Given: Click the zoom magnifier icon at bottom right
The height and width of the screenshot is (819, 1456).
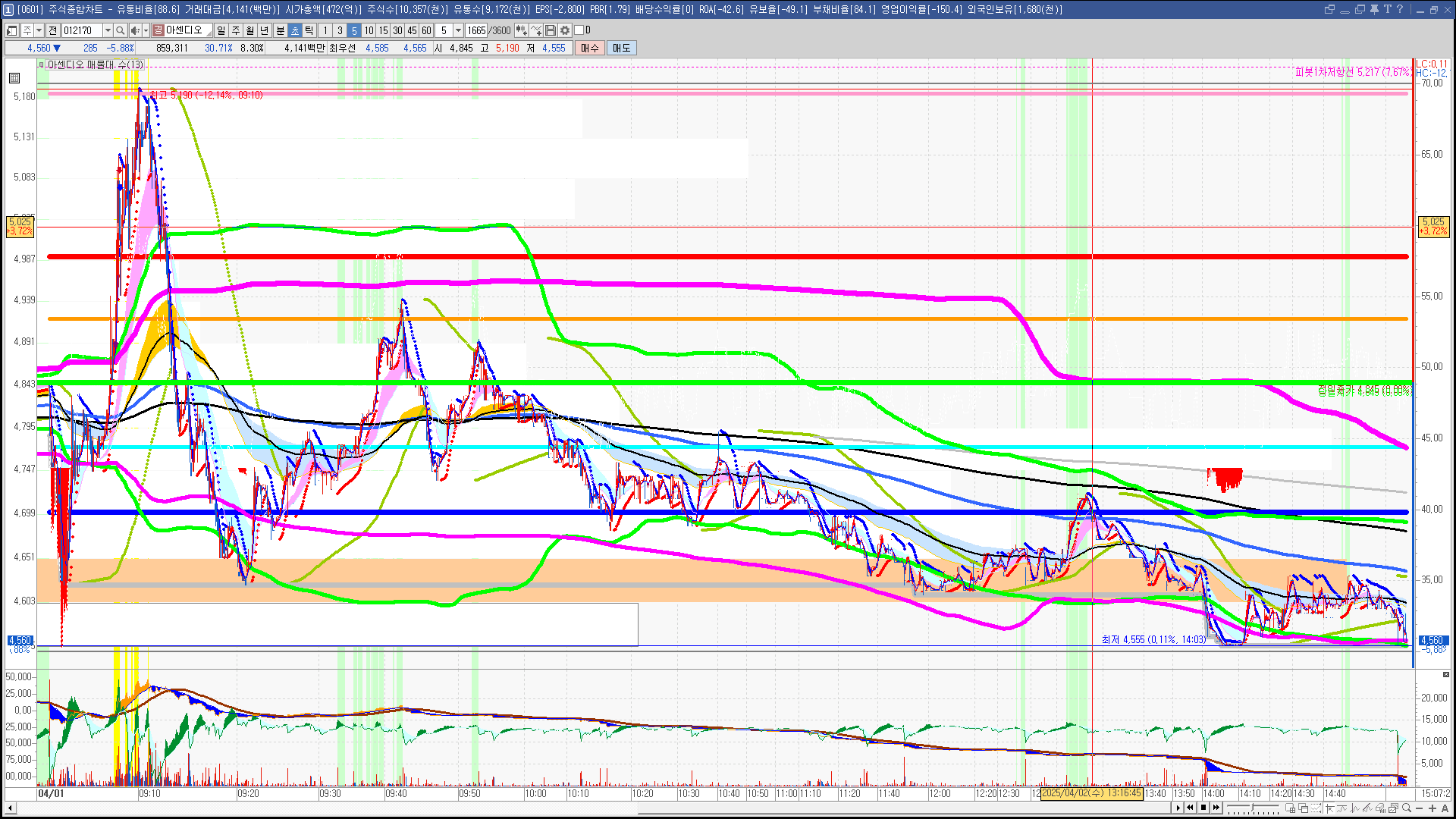Looking at the screenshot, I should click(1407, 808).
